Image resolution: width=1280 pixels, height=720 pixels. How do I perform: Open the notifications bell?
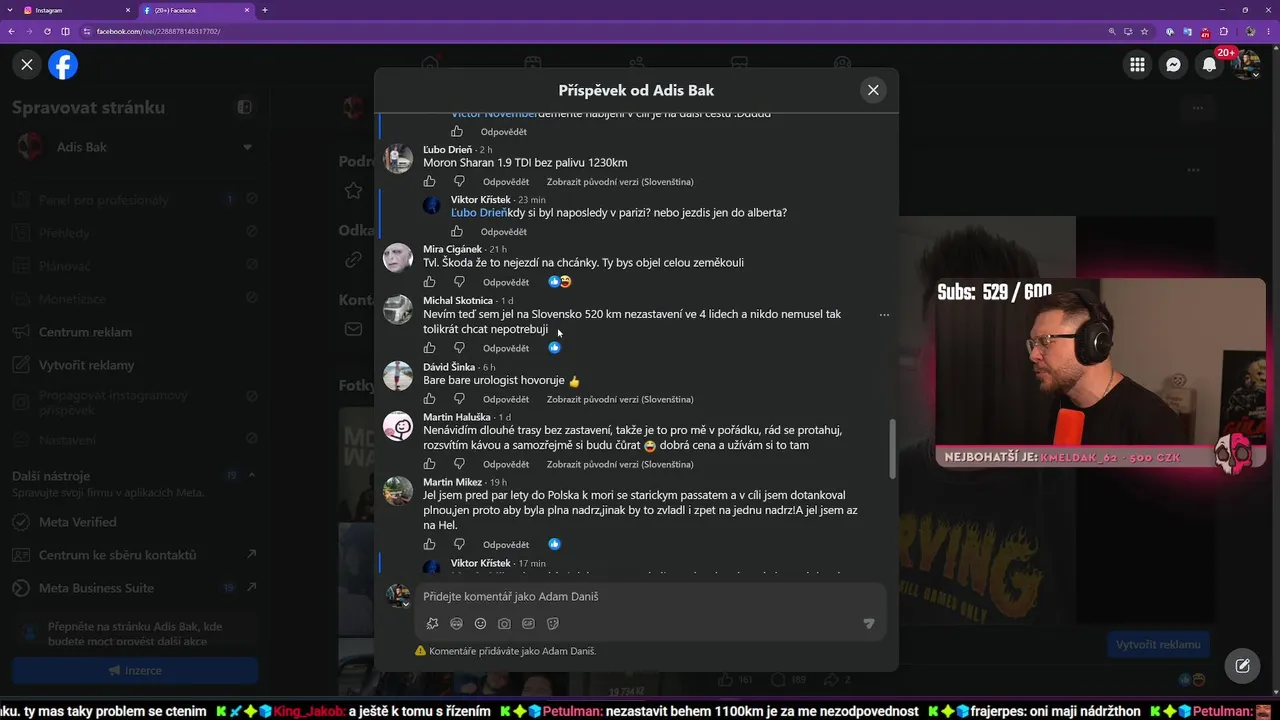click(x=1209, y=65)
